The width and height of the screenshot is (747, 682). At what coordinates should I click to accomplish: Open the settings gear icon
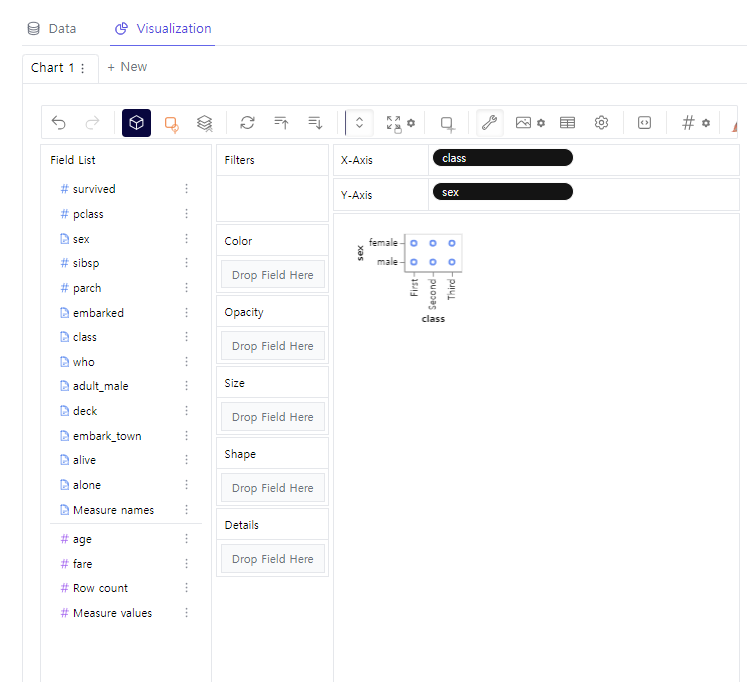tap(601, 123)
